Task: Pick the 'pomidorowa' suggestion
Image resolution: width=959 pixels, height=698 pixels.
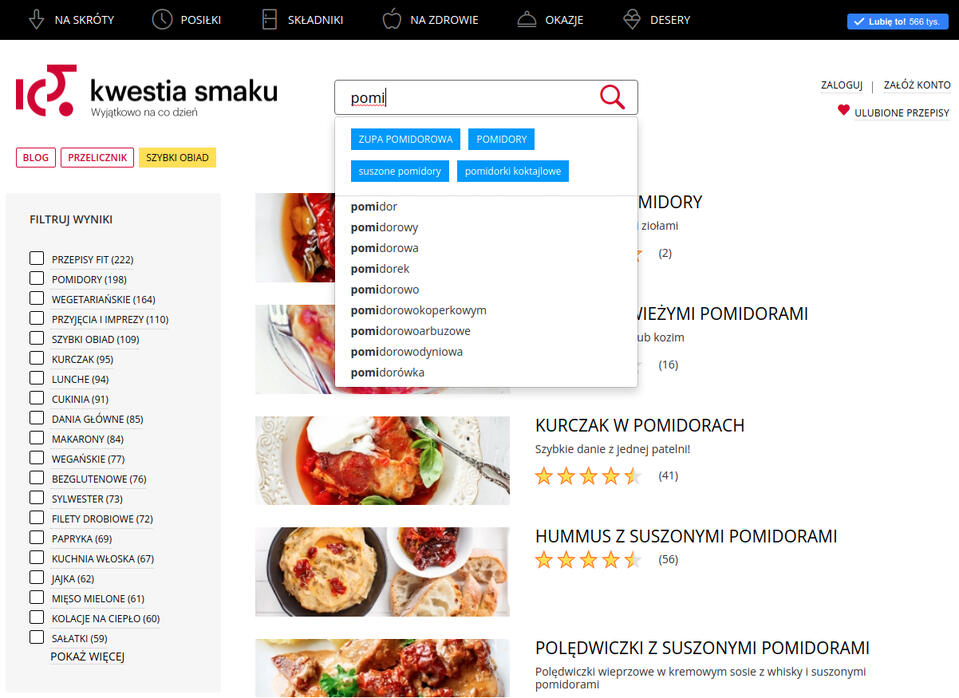Action: click(x=486, y=248)
